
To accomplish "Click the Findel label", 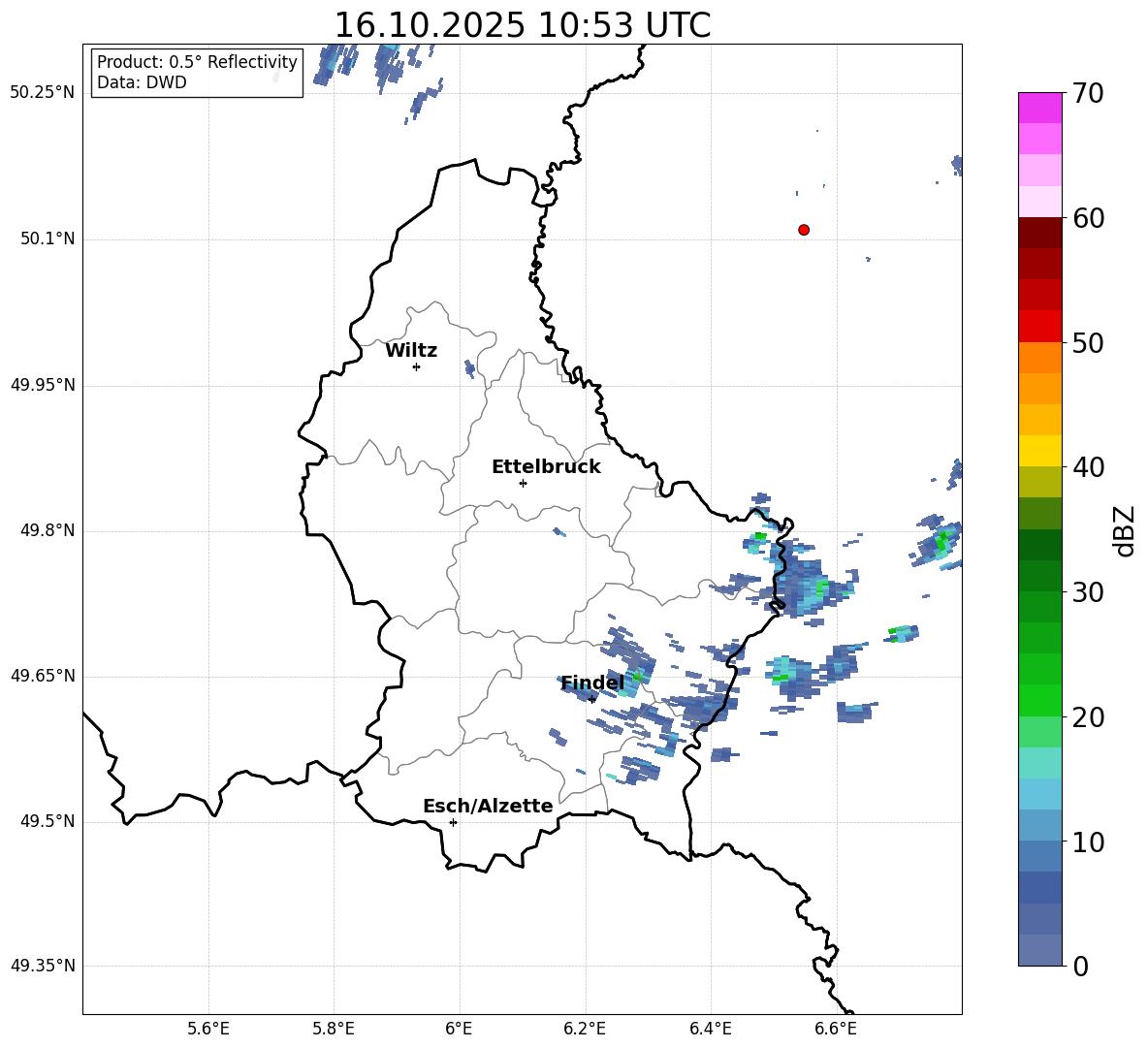I will (592, 683).
